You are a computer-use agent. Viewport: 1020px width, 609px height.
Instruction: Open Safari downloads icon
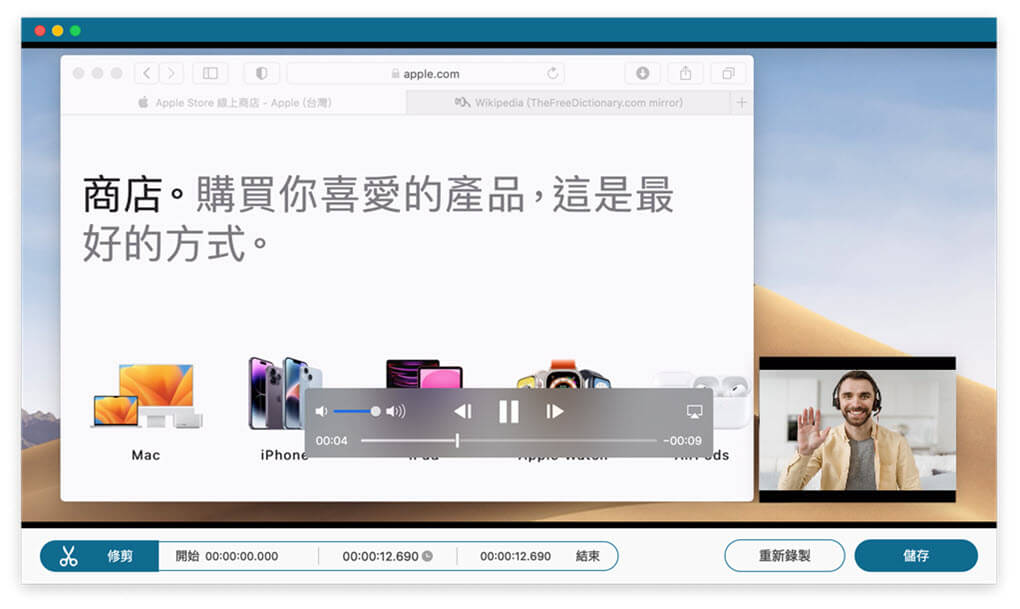(x=642, y=73)
